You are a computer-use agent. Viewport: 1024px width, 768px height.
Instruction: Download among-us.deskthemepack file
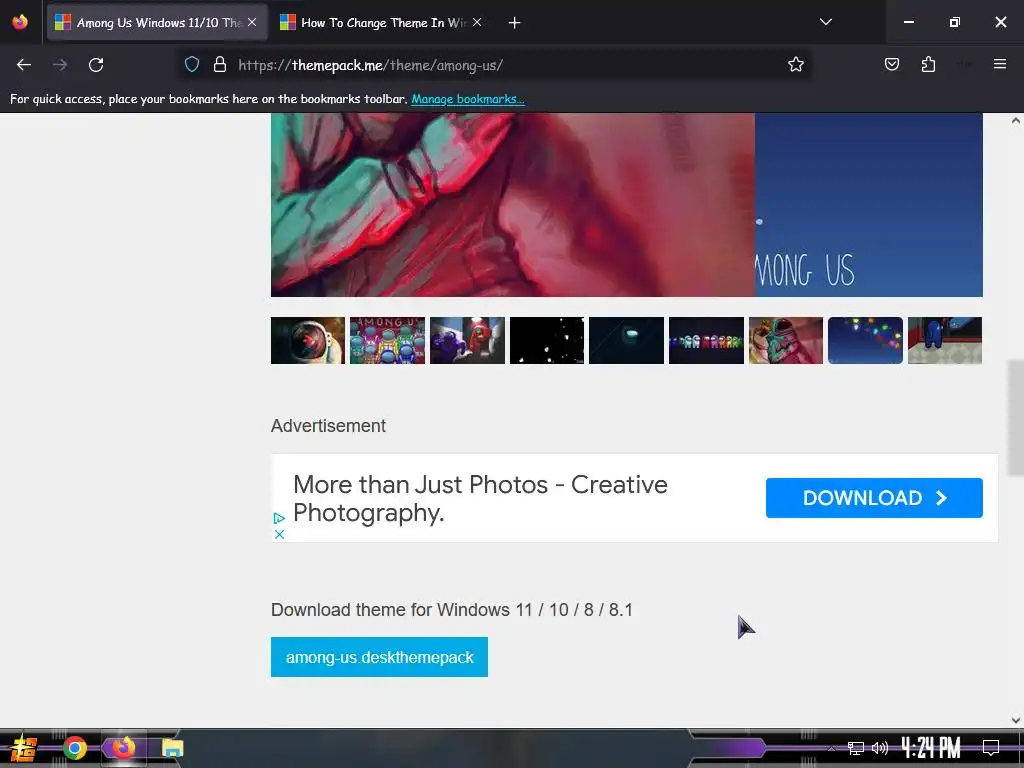click(x=379, y=657)
